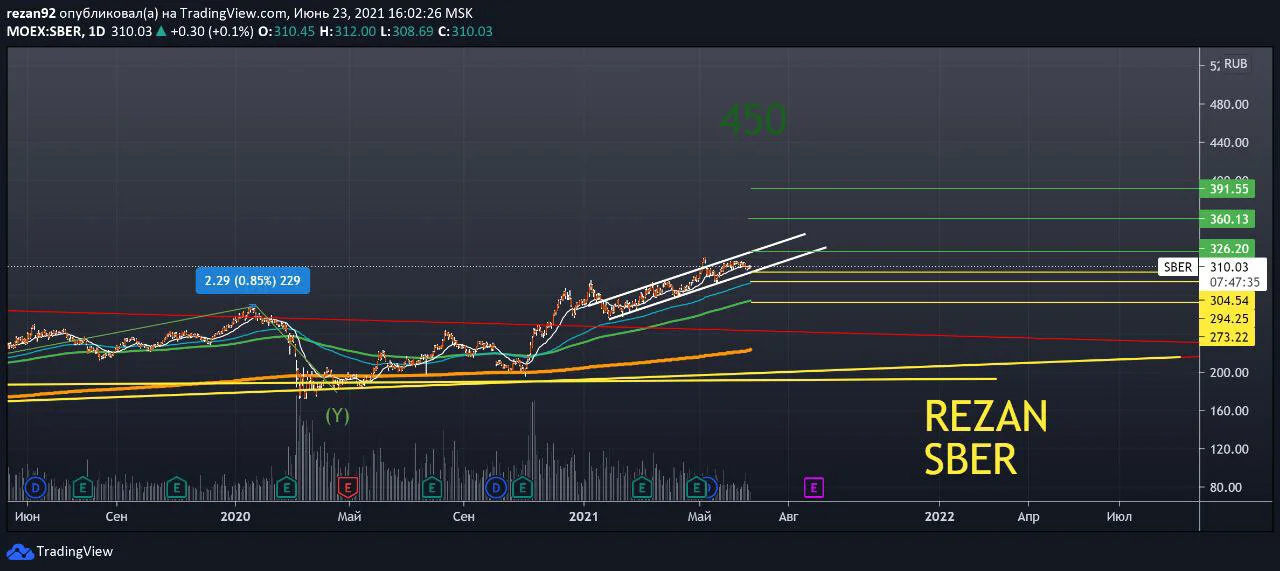Click the yellow 294.25 price label
The width and height of the screenshot is (1280, 571).
1228,319
